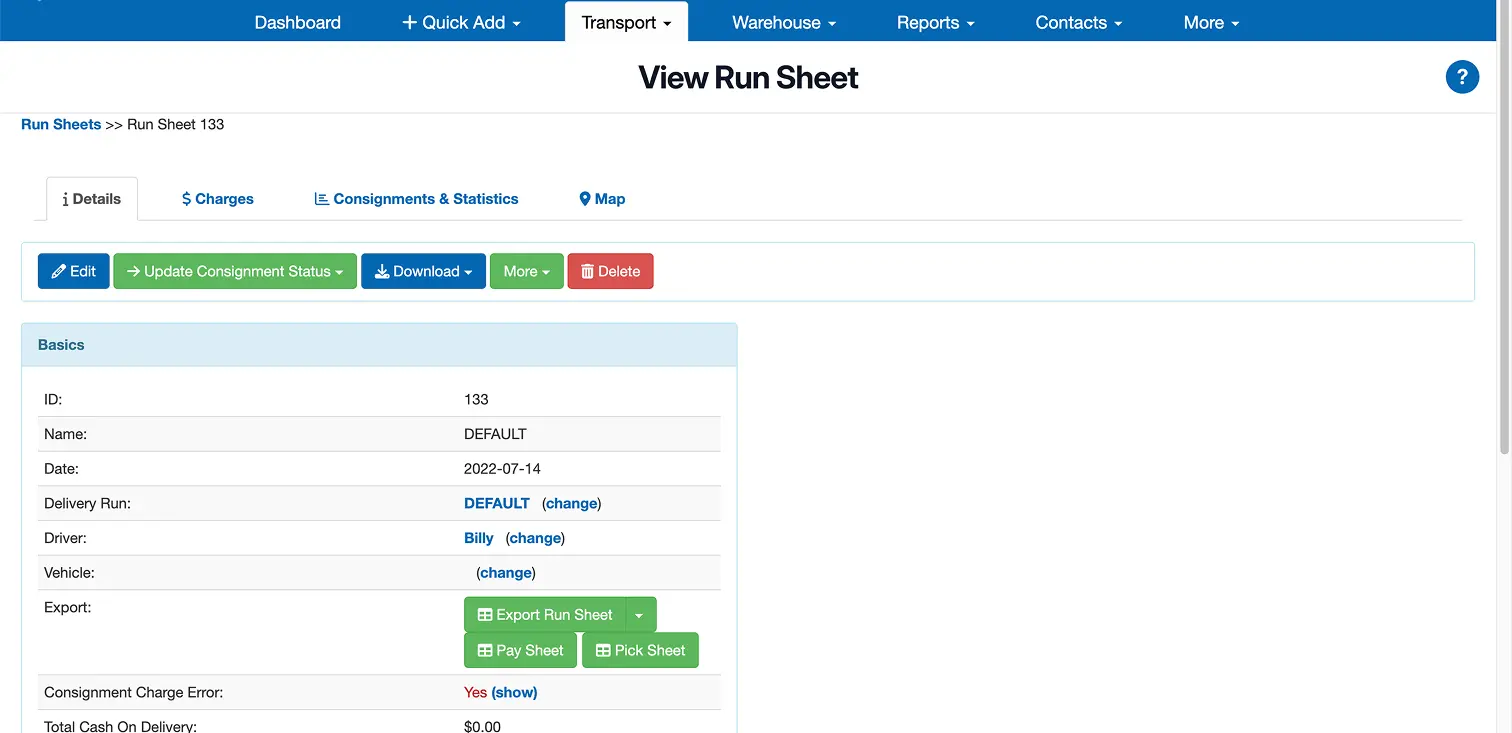Click the map pin icon beside Map

(584, 198)
